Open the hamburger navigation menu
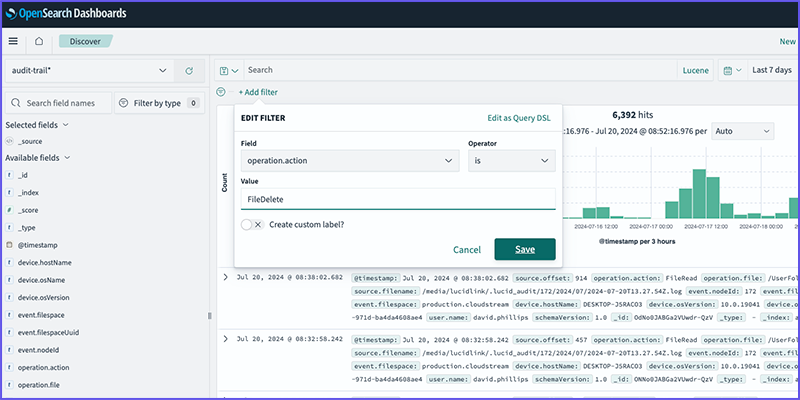Screen dimensions: 800x400 pyautogui.click(x=13, y=41)
